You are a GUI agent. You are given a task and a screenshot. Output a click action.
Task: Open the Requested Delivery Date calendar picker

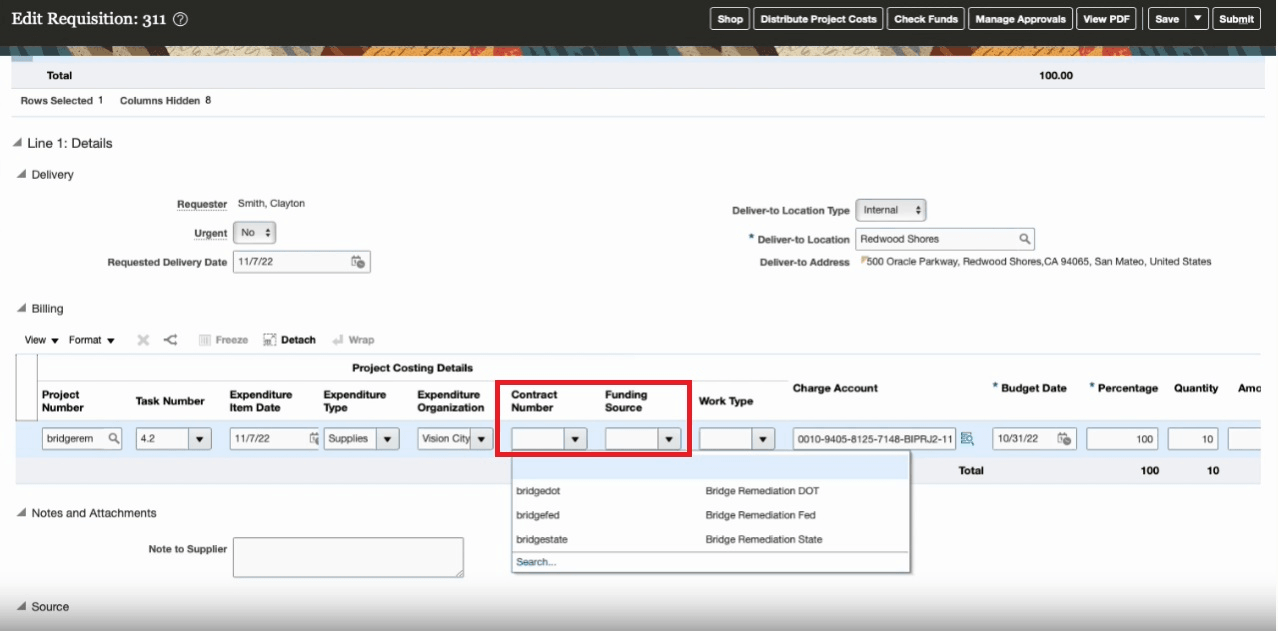(x=359, y=261)
